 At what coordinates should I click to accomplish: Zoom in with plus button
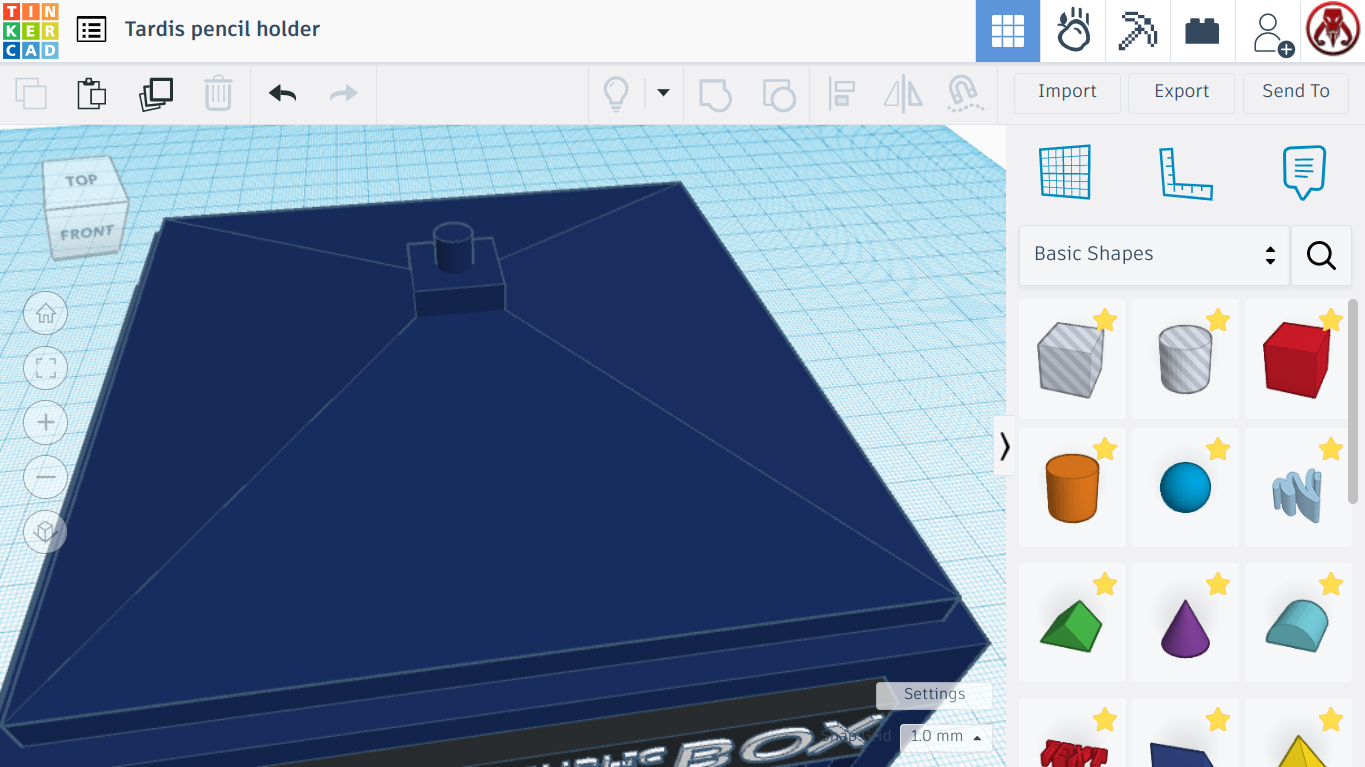click(45, 423)
